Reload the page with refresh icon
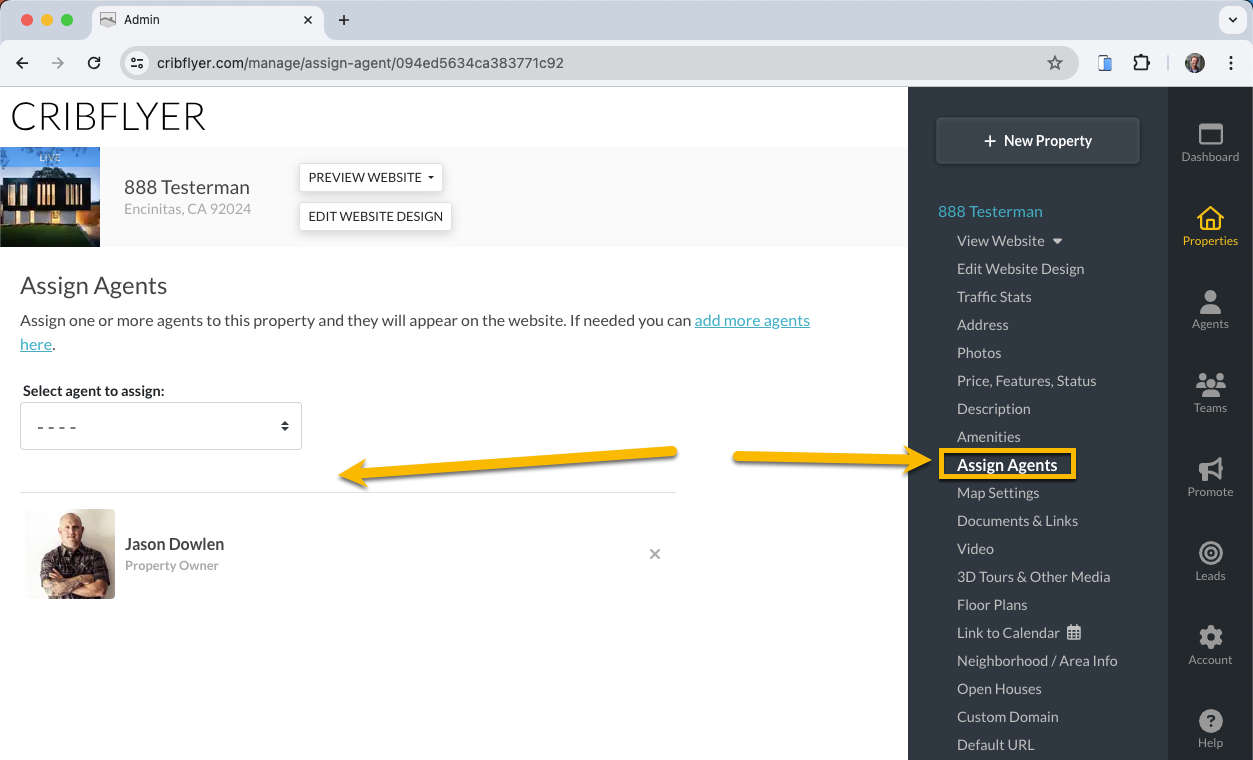 click(94, 63)
